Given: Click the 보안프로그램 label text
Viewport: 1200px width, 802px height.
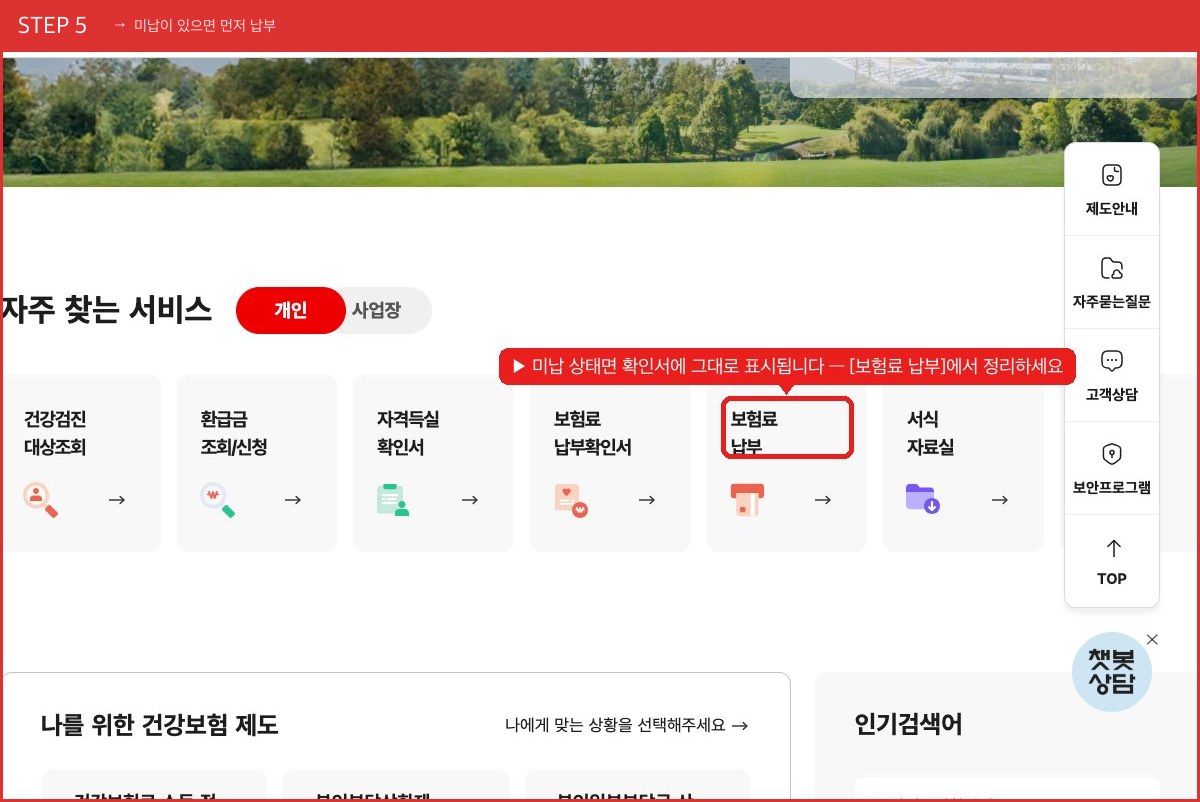Looking at the screenshot, I should (x=1112, y=488).
